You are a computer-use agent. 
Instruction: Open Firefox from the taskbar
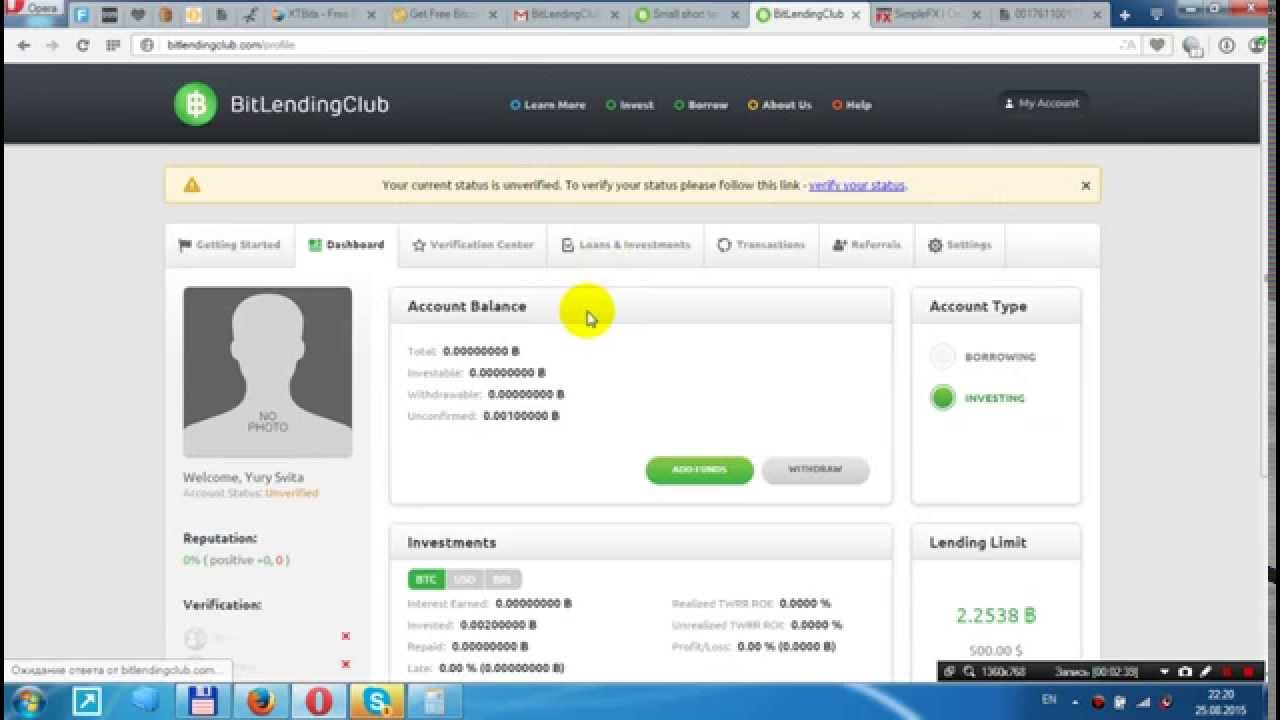[262, 702]
